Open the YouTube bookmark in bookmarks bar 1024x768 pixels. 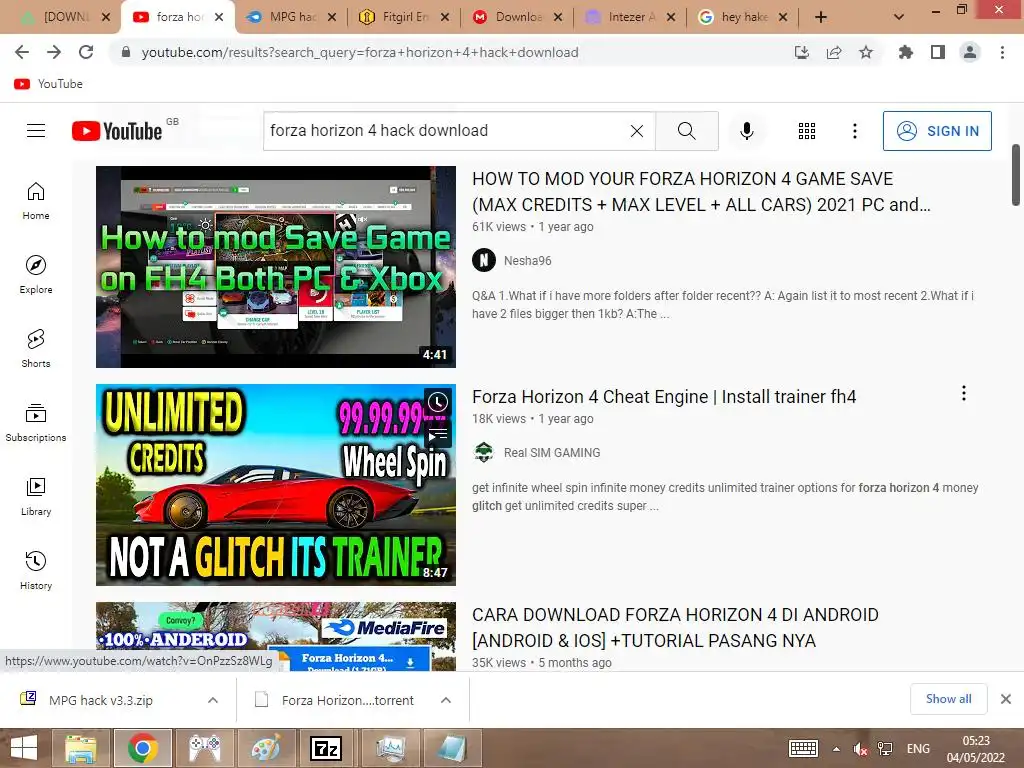pos(48,84)
